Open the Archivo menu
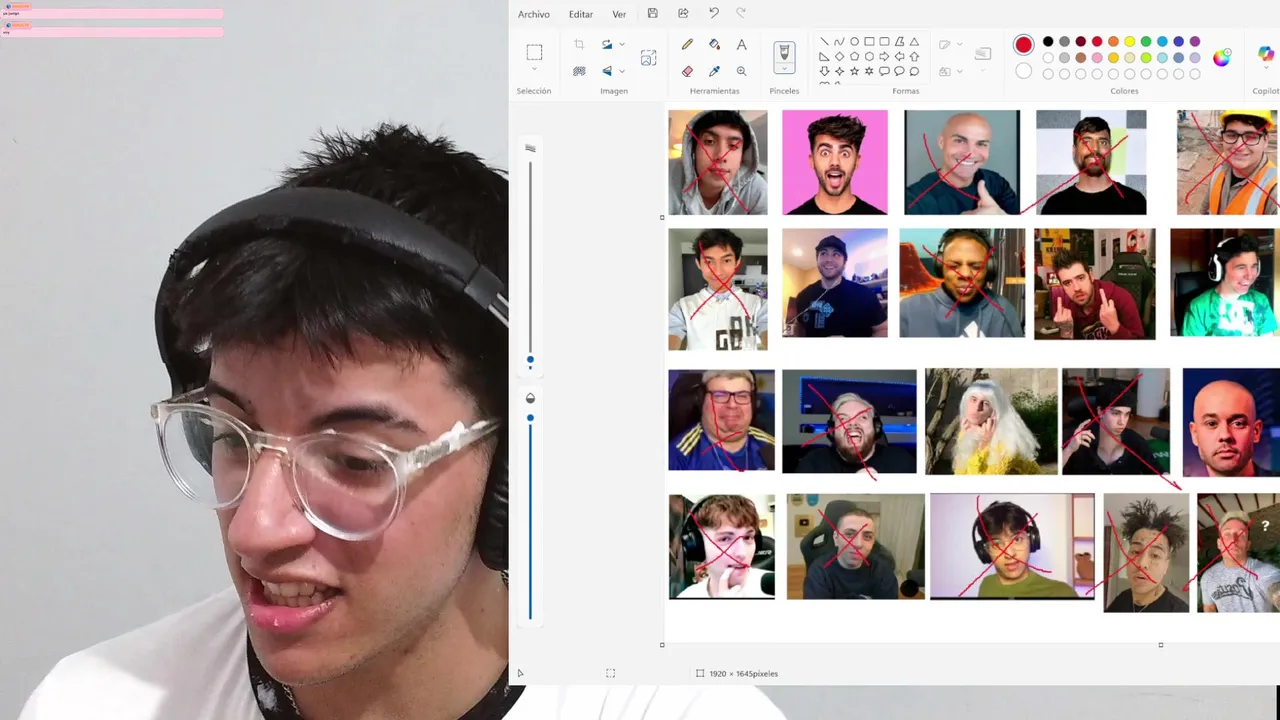The height and width of the screenshot is (720, 1280). pyautogui.click(x=533, y=14)
